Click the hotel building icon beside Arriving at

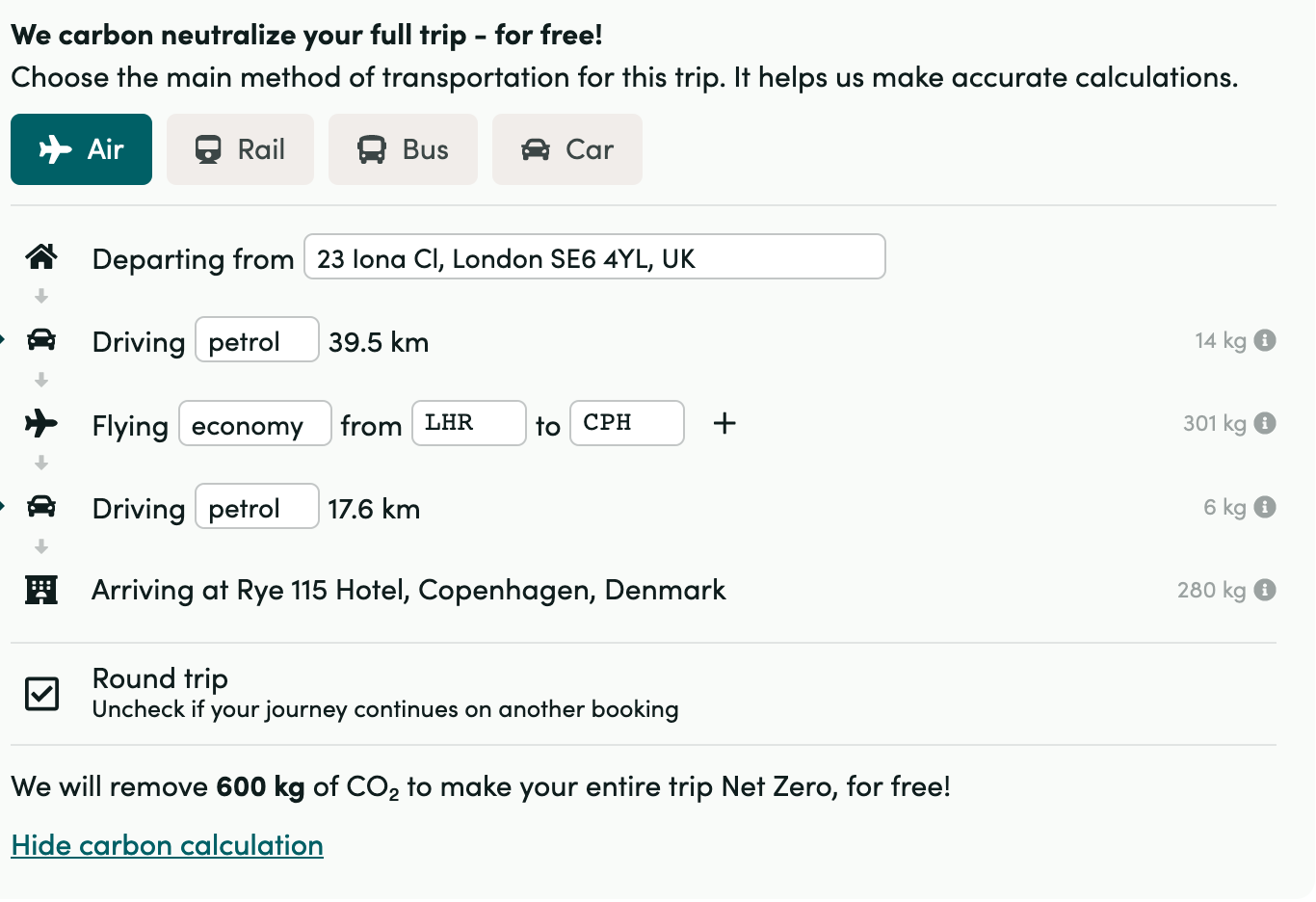pos(41,590)
